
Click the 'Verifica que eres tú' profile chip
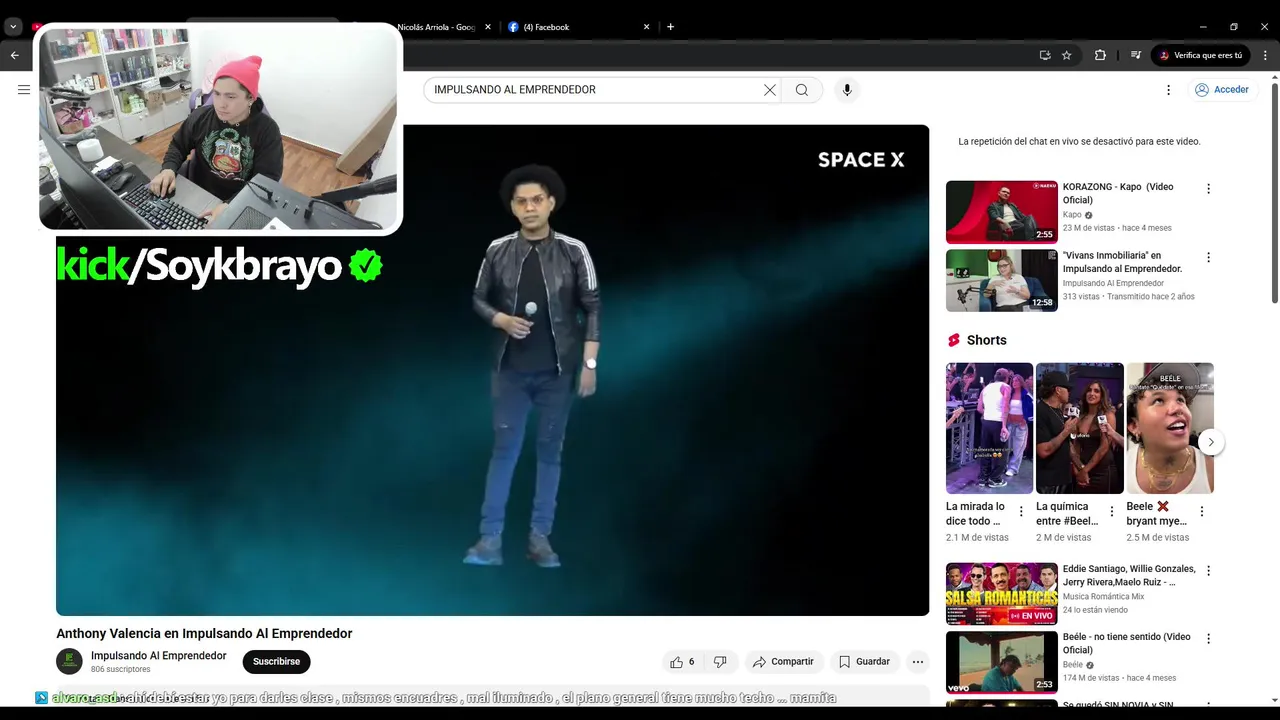tap(1201, 55)
